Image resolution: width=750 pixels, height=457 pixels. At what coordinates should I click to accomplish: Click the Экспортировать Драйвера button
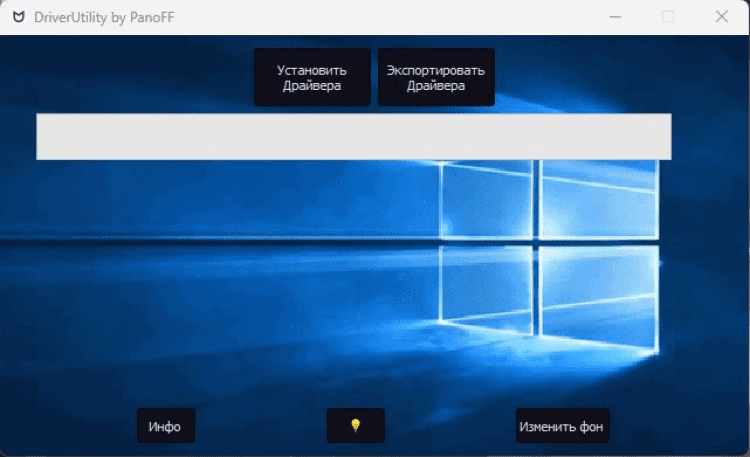click(436, 77)
